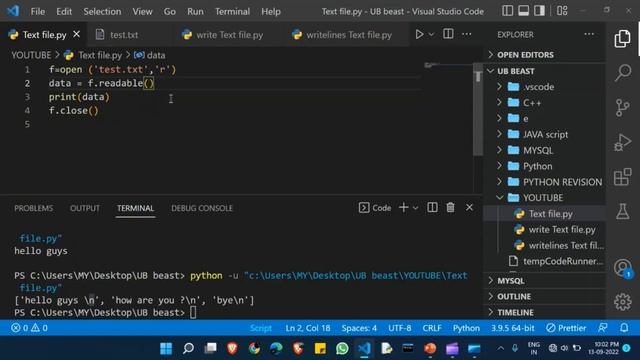Image resolution: width=640 pixels, height=360 pixels.
Task: Open the Manage gear icon
Action: coord(622,302)
